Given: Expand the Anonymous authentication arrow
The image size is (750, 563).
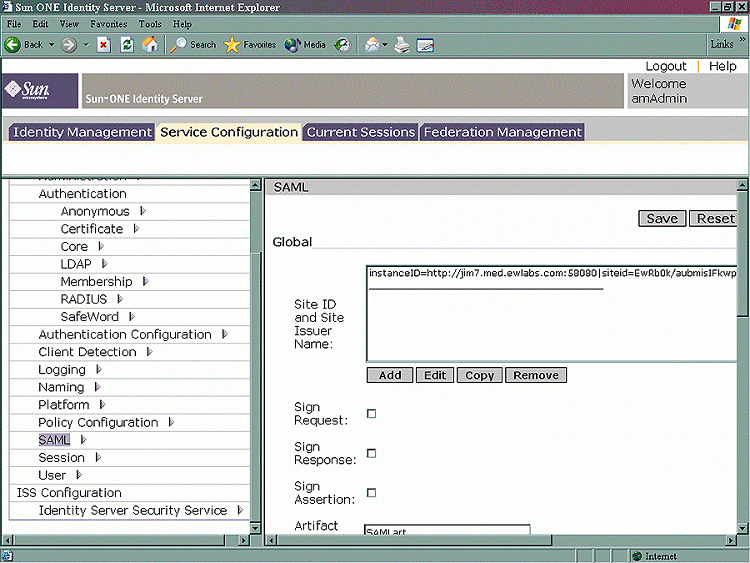Looking at the screenshot, I should pos(143,210).
